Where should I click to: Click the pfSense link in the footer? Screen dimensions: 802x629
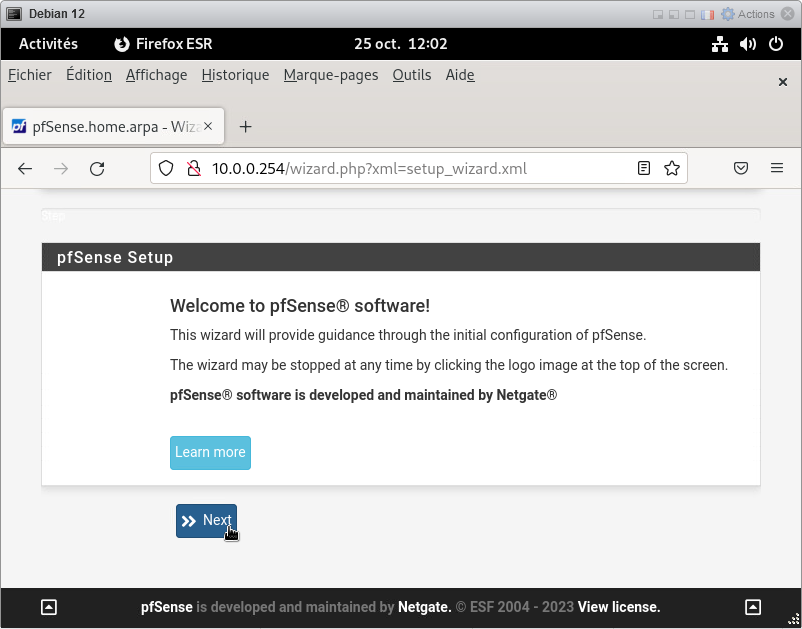click(167, 607)
